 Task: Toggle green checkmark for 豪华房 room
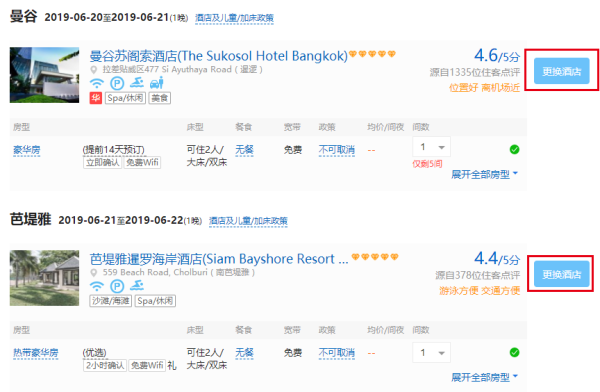[515, 150]
